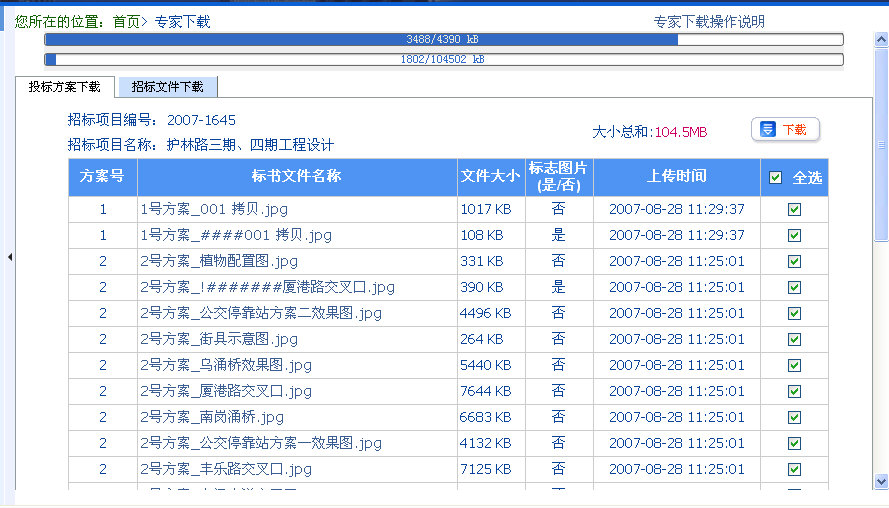Click the vertical scrollbar thumb
The width and height of the screenshot is (889, 508).
point(881,145)
